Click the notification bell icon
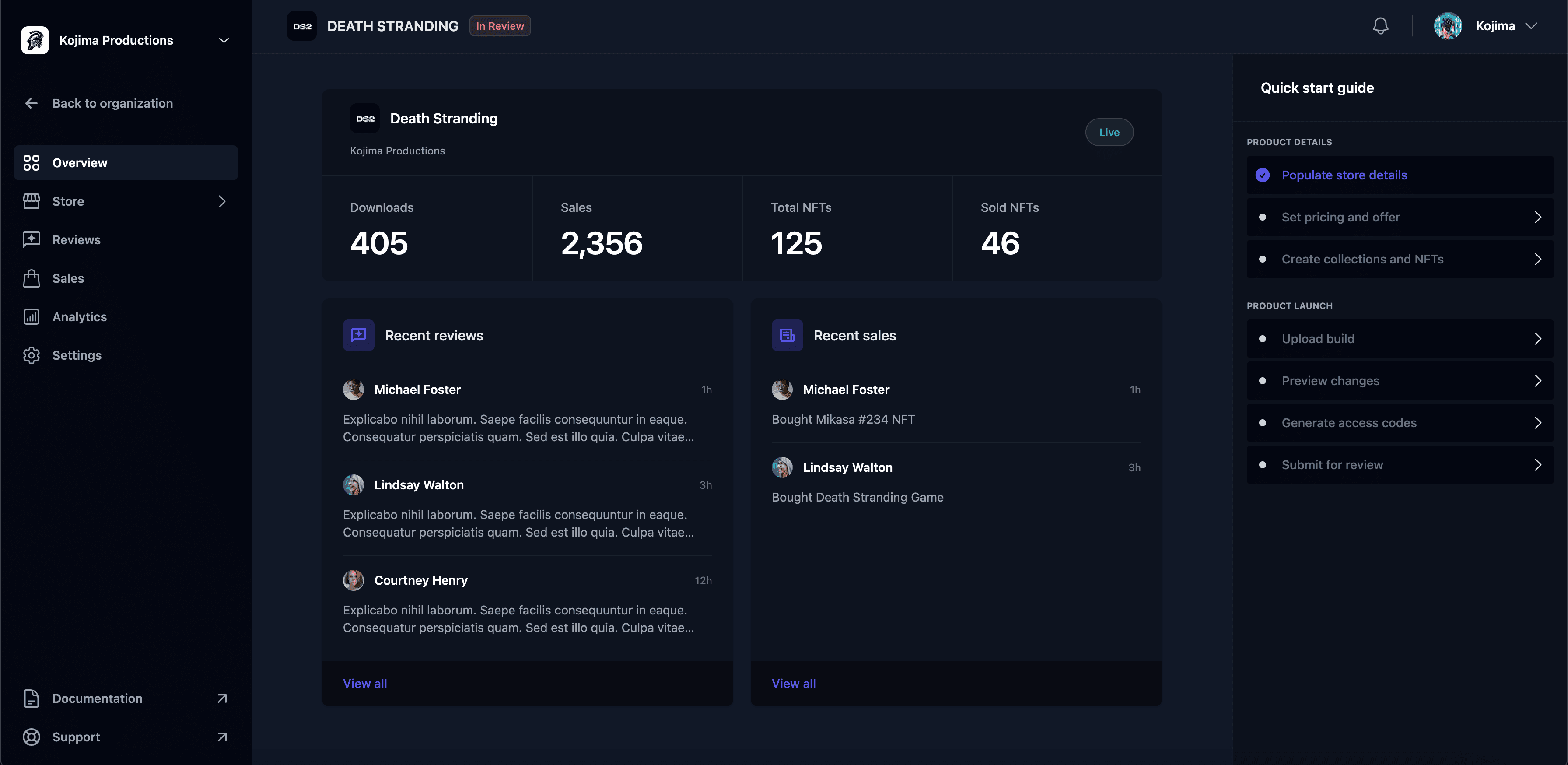1568x765 pixels. [1380, 25]
